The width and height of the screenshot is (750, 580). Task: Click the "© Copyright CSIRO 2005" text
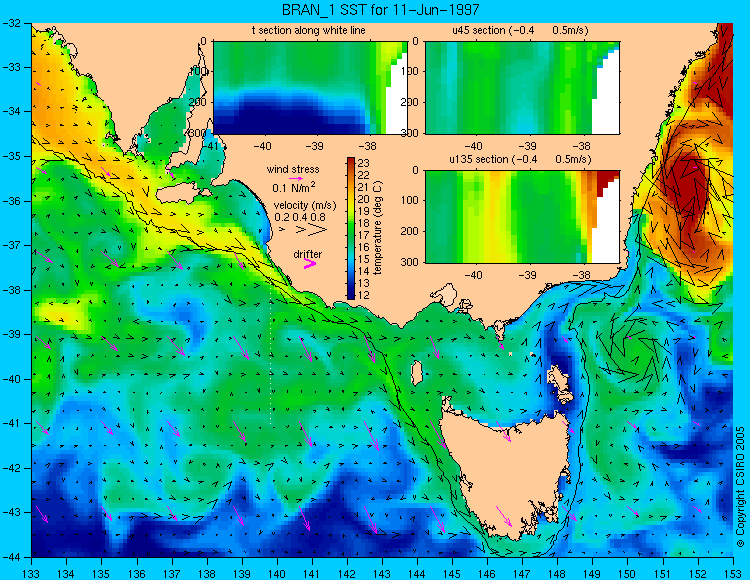740,487
